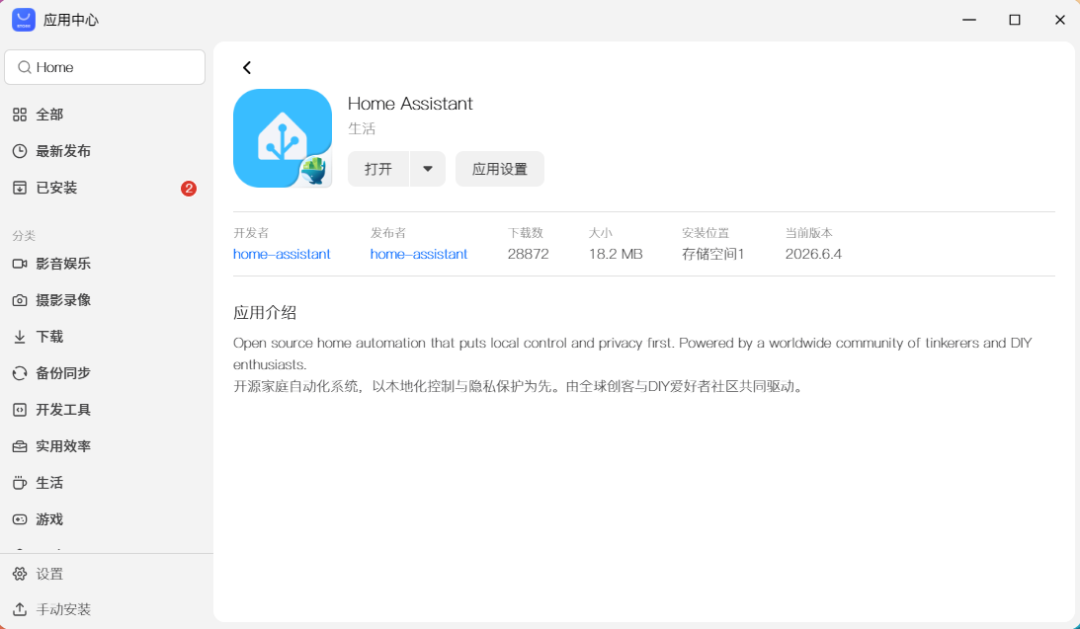Click the red badge showing 2
The image size is (1080, 629).
[189, 188]
